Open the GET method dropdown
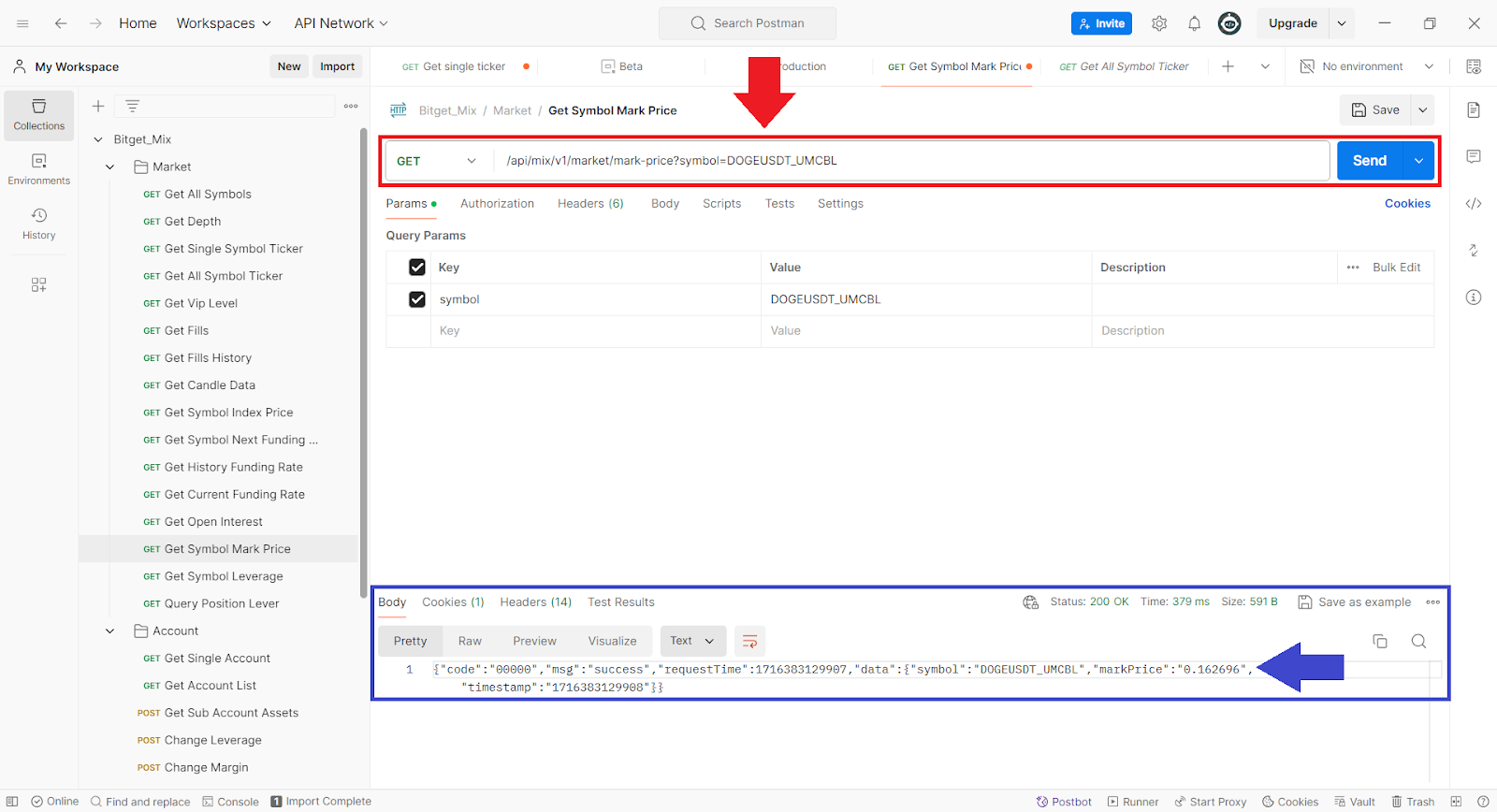The image size is (1497, 812). (437, 161)
